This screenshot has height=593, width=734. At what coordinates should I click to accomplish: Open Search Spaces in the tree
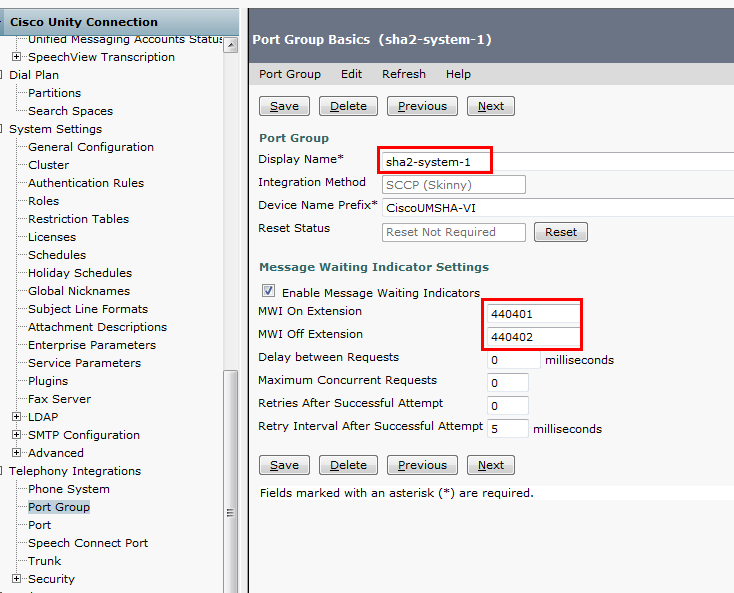coord(70,111)
